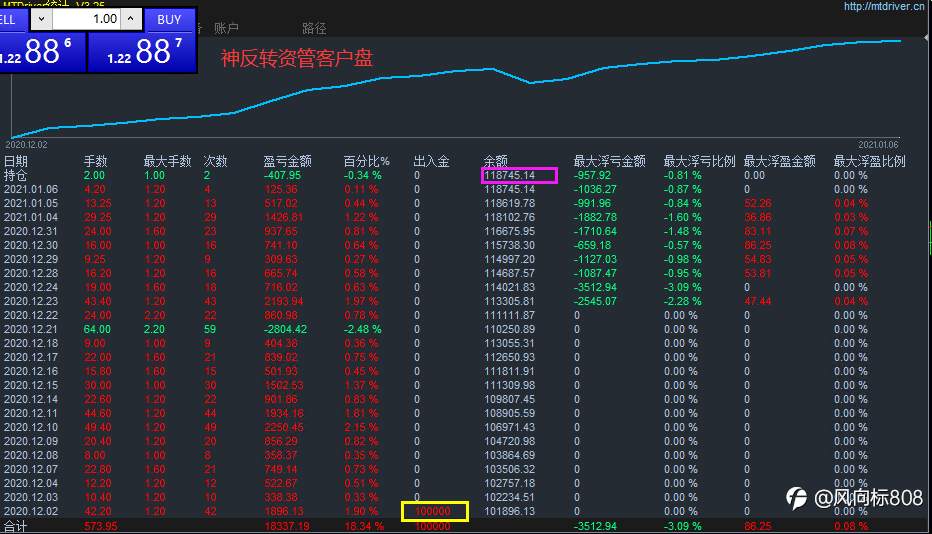Select the 2020.12.09 date row
Image resolution: width=932 pixels, height=534 pixels.
pyautogui.click(x=31, y=441)
